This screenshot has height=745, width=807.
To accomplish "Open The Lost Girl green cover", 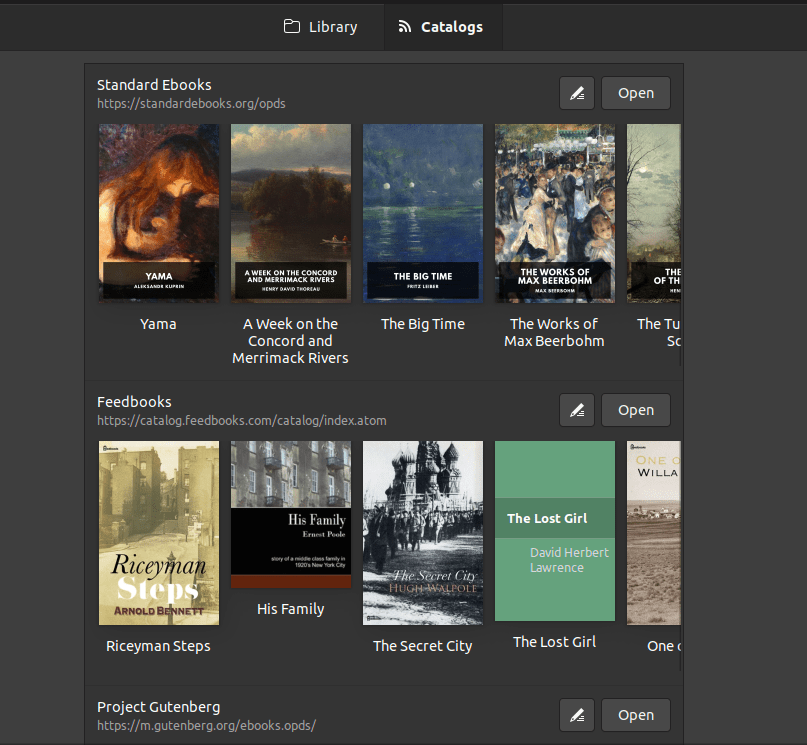I will (555, 530).
